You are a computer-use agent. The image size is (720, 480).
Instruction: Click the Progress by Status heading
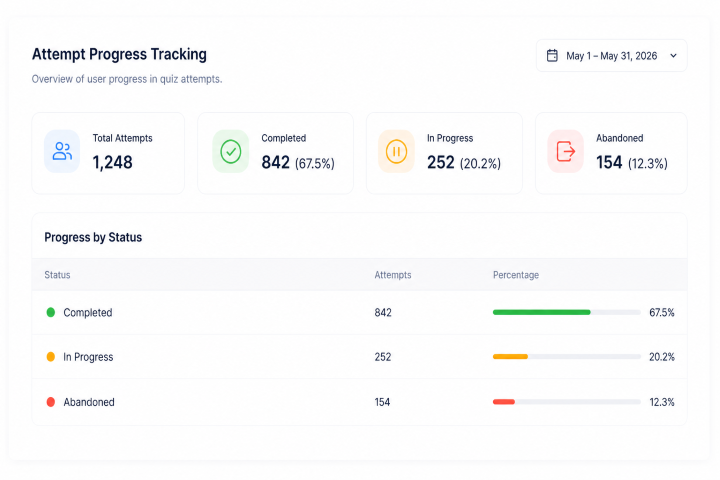93,237
